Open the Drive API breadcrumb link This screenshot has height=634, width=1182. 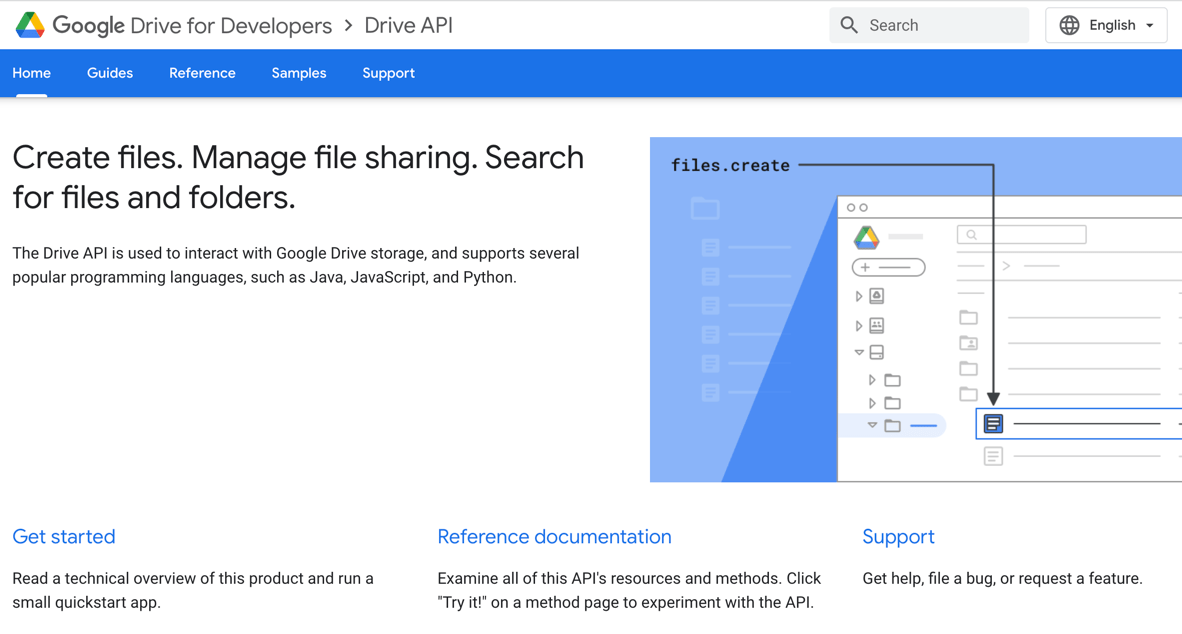[409, 25]
